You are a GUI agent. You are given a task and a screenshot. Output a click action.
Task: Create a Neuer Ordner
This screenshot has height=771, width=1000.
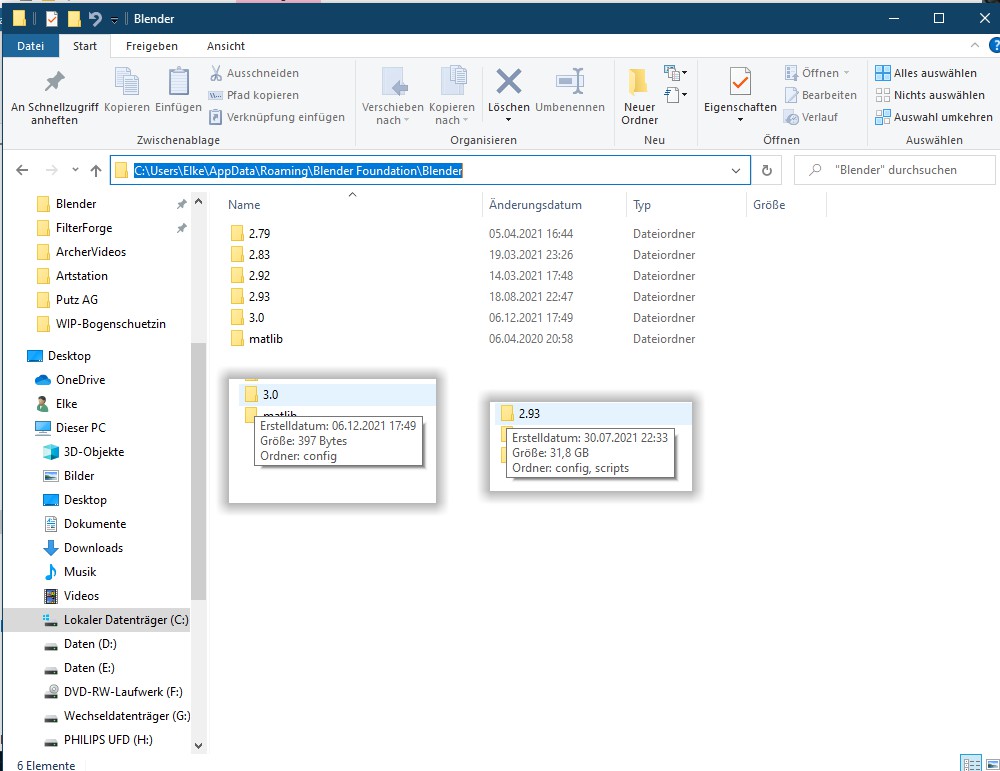coord(639,96)
